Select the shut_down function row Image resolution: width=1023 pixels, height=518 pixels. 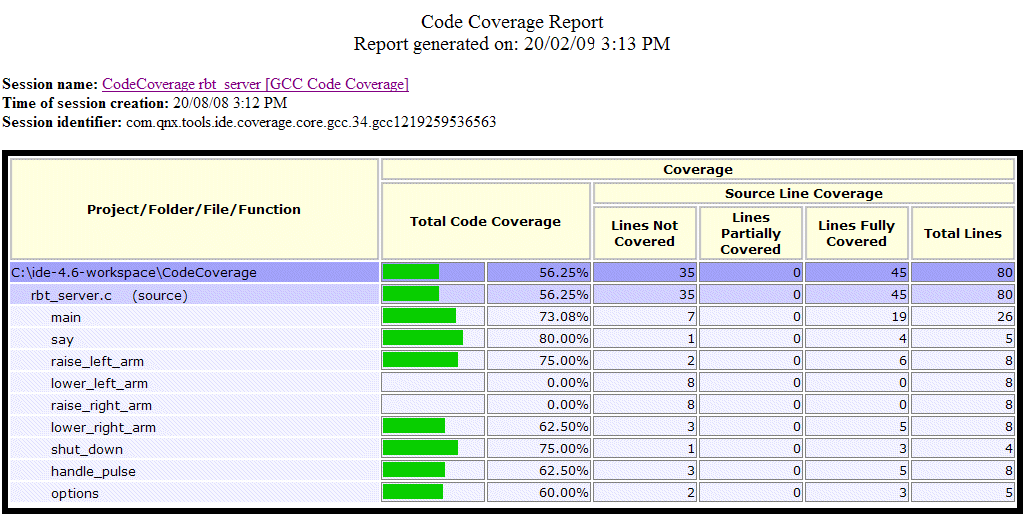pyautogui.click(x=86, y=449)
